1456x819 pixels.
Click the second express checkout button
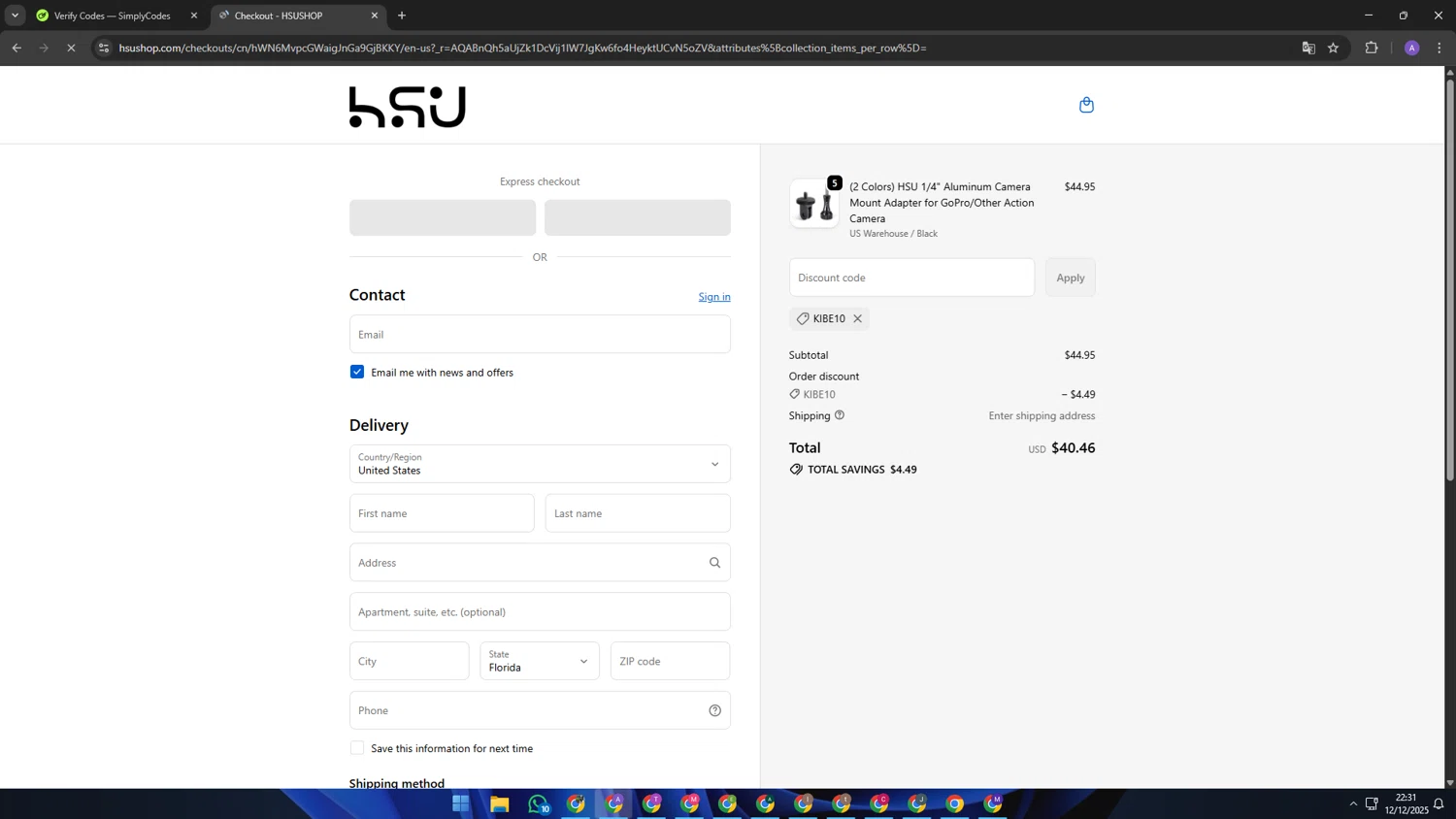pyautogui.click(x=638, y=217)
